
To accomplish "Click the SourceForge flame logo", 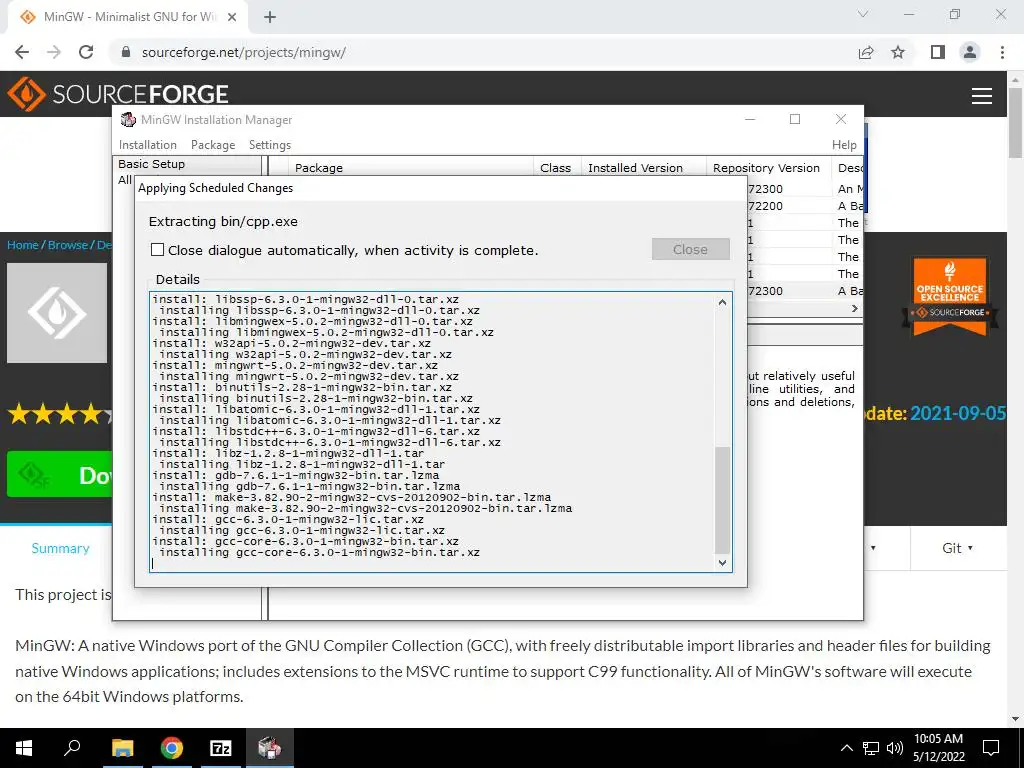I will pyautogui.click(x=26, y=94).
